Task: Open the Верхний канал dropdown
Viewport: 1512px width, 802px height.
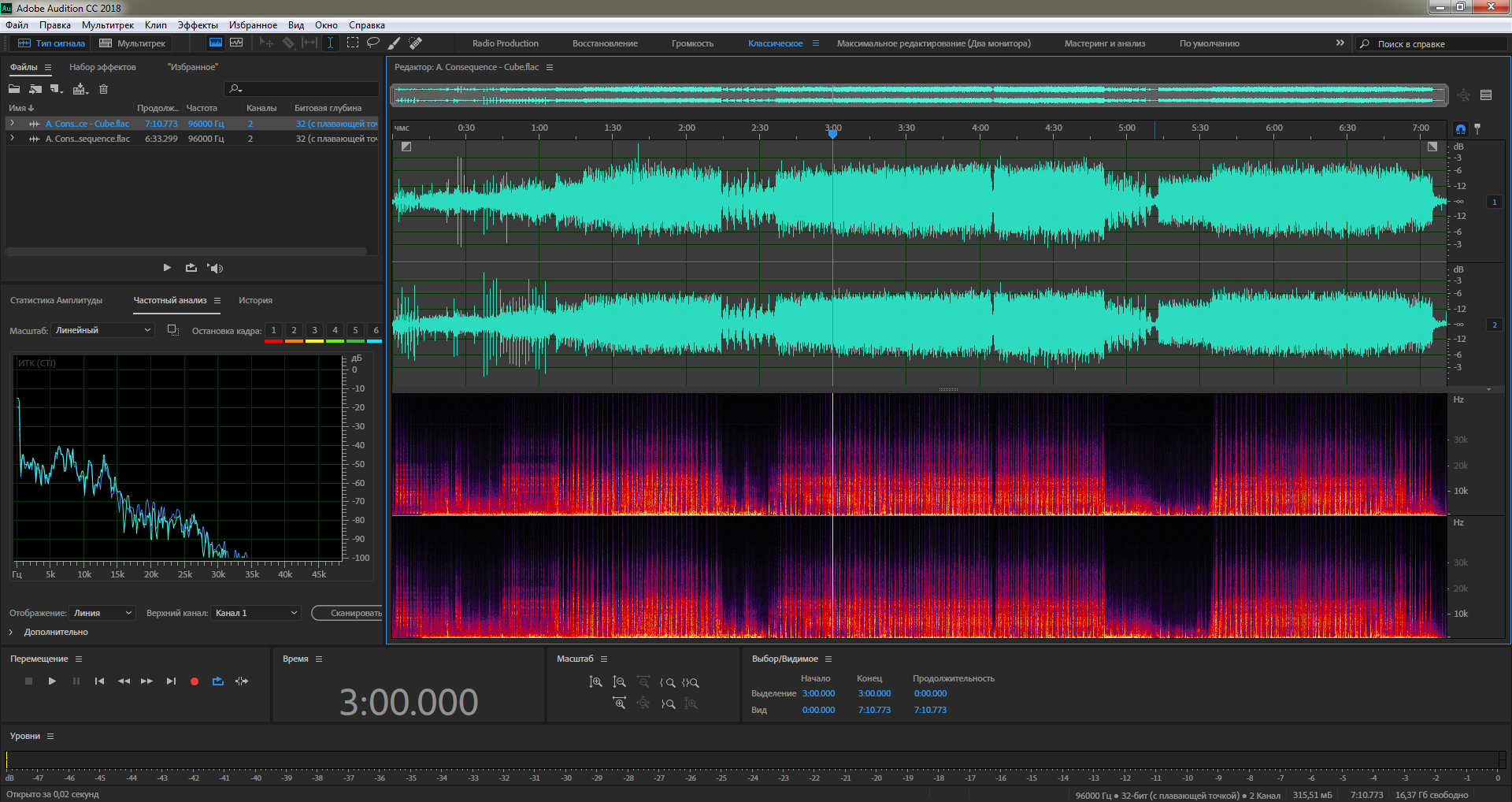Action: [256, 613]
